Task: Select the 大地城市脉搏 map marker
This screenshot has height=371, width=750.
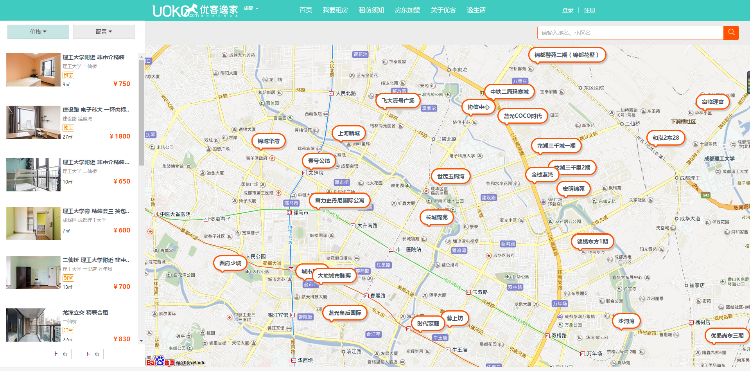Action: point(334,275)
